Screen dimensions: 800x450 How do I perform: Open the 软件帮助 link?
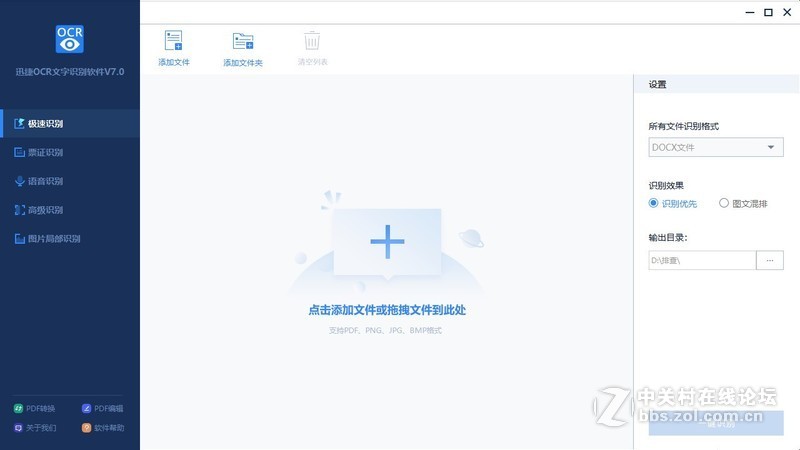(103, 428)
